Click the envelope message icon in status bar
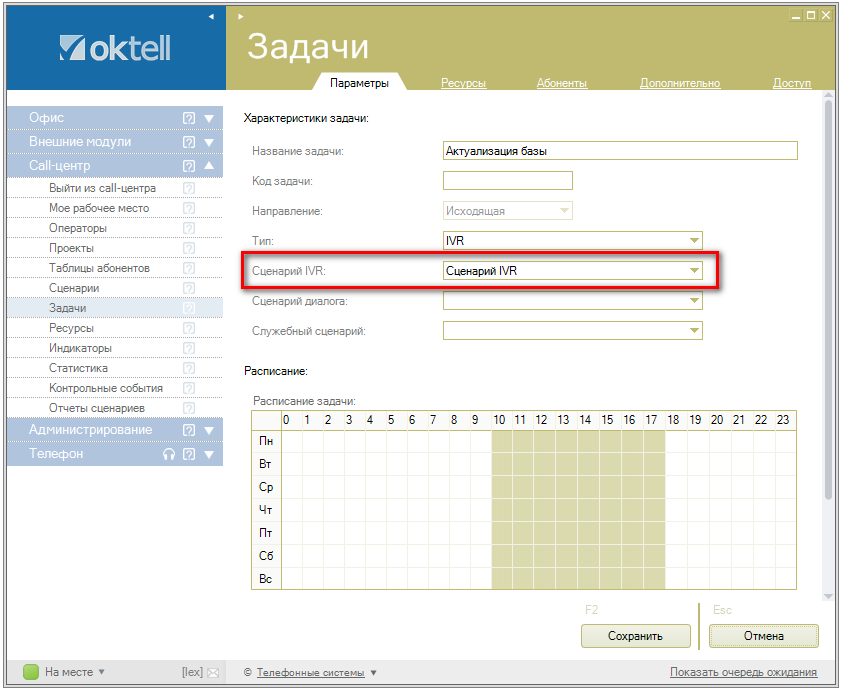843x691 pixels. [x=212, y=673]
